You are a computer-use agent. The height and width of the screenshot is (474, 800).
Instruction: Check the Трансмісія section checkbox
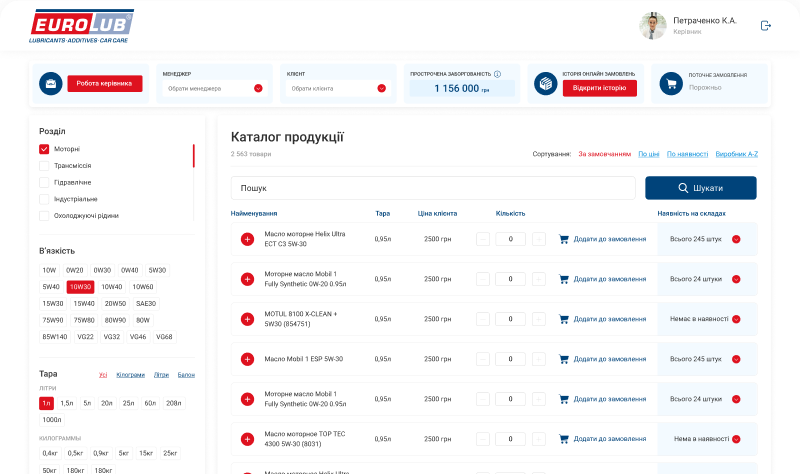tap(44, 166)
